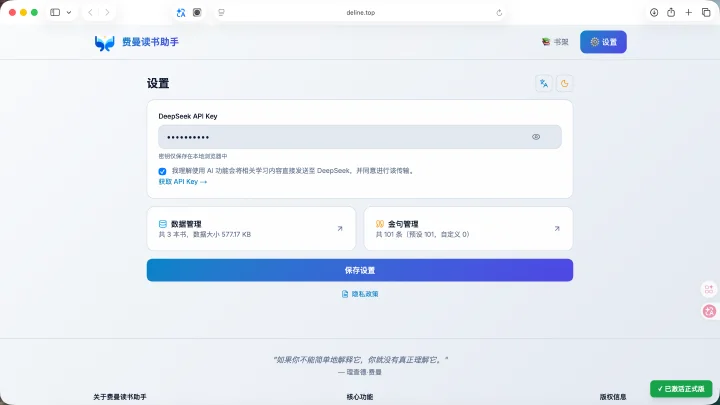The height and width of the screenshot is (405, 720).
Task: Open the 设置 settings tab
Action: point(603,42)
